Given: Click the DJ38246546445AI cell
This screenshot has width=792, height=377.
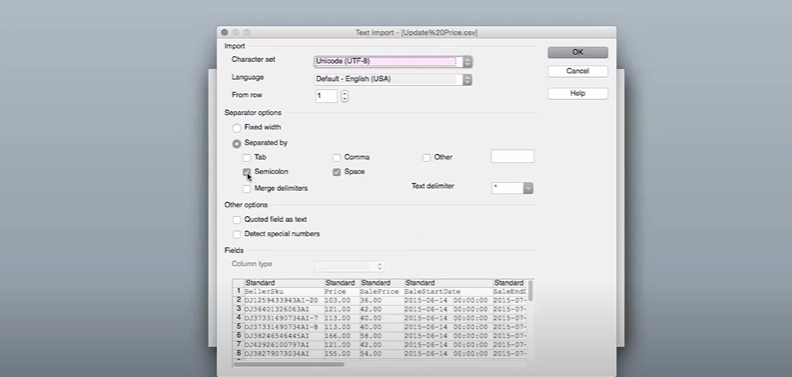Looking at the screenshot, I should point(284,336).
